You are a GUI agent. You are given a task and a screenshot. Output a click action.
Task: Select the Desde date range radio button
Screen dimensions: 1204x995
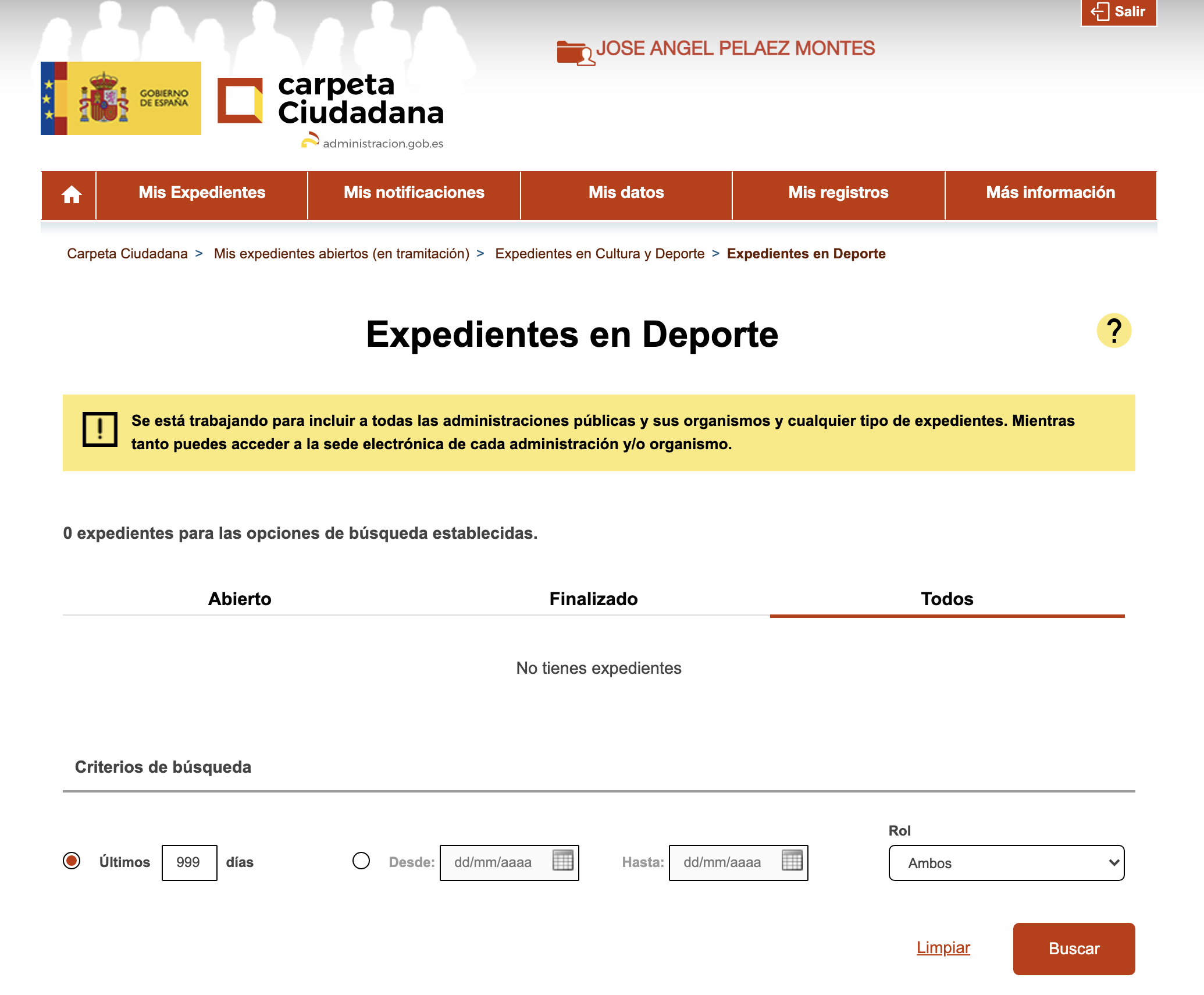click(361, 861)
